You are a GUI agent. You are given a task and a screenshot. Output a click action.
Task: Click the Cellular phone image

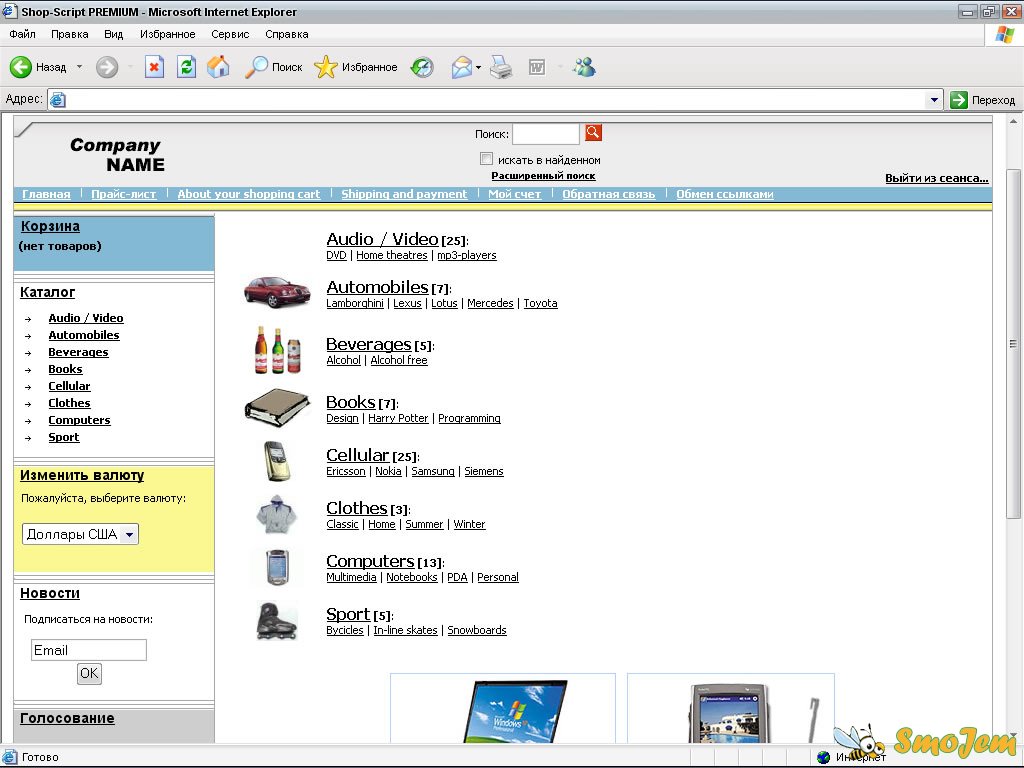coord(277,461)
